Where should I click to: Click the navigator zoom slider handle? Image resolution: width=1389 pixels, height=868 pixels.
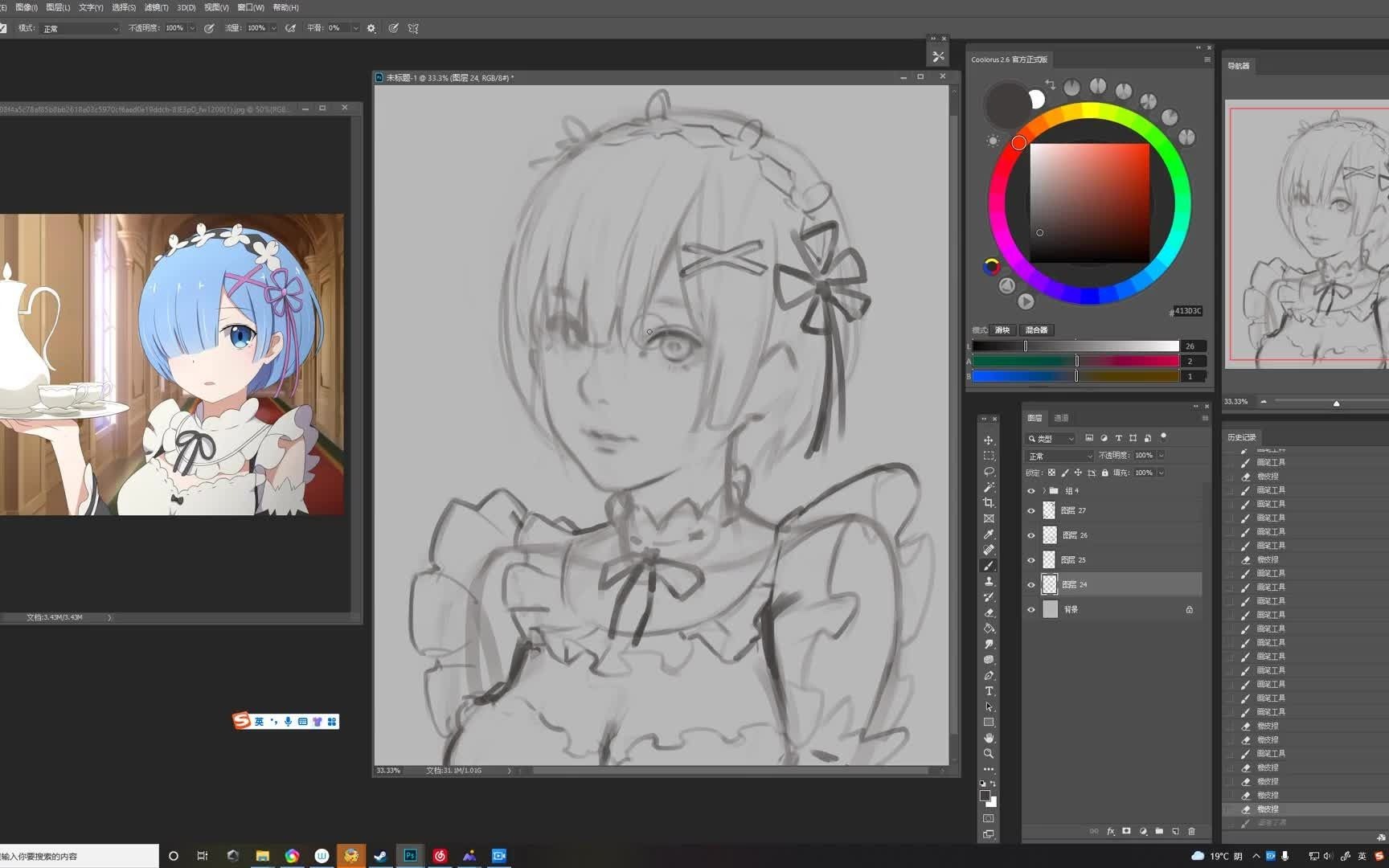1336,403
